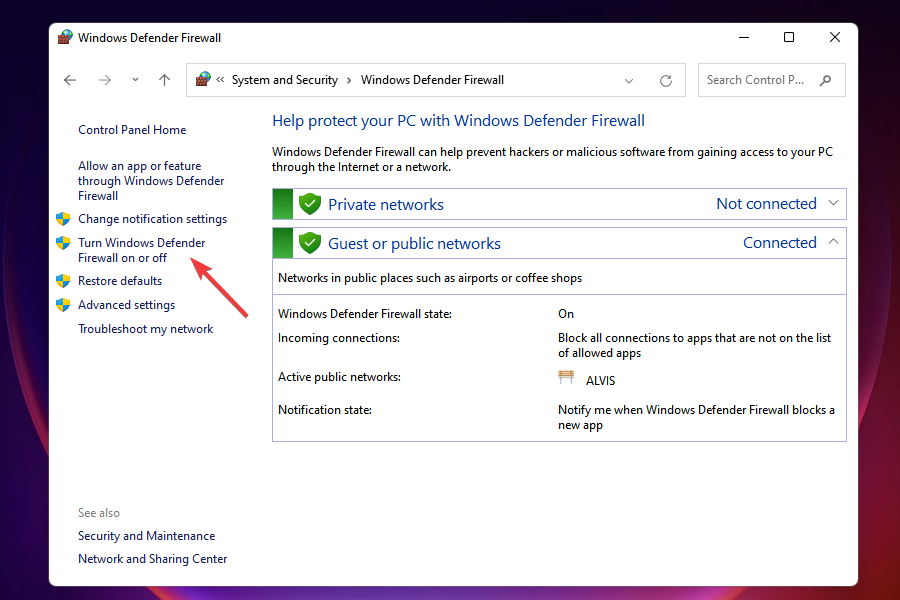The width and height of the screenshot is (900, 600).
Task: Open Control Panel Home
Action: [132, 130]
